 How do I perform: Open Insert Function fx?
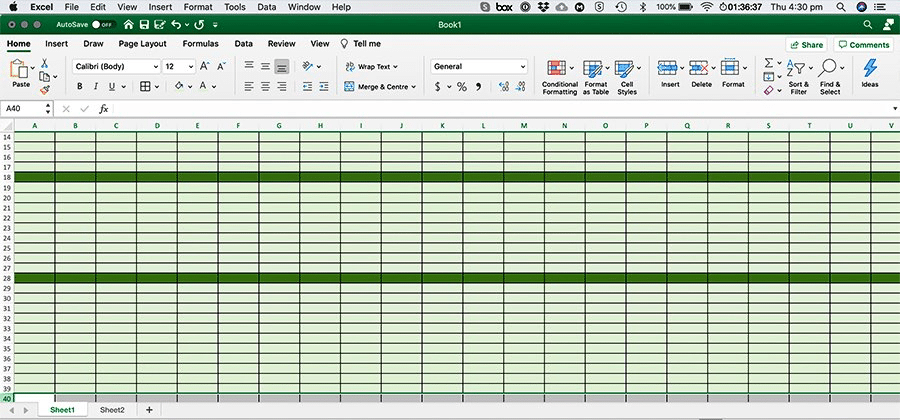tap(103, 108)
